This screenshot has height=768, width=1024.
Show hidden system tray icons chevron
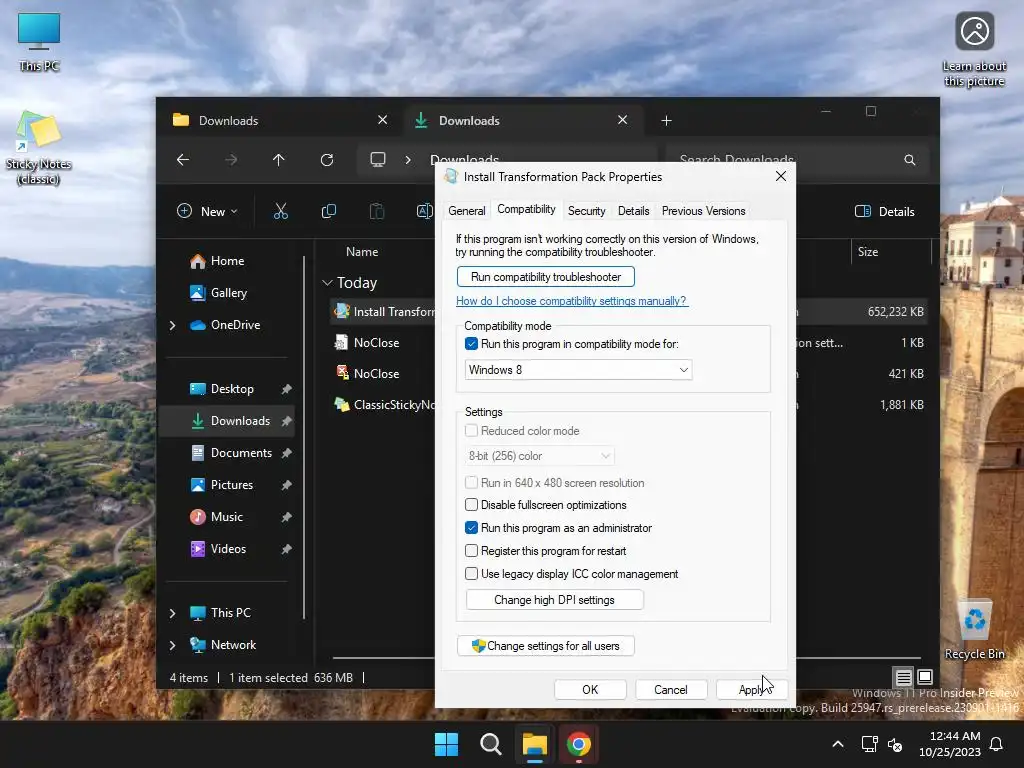(x=838, y=744)
